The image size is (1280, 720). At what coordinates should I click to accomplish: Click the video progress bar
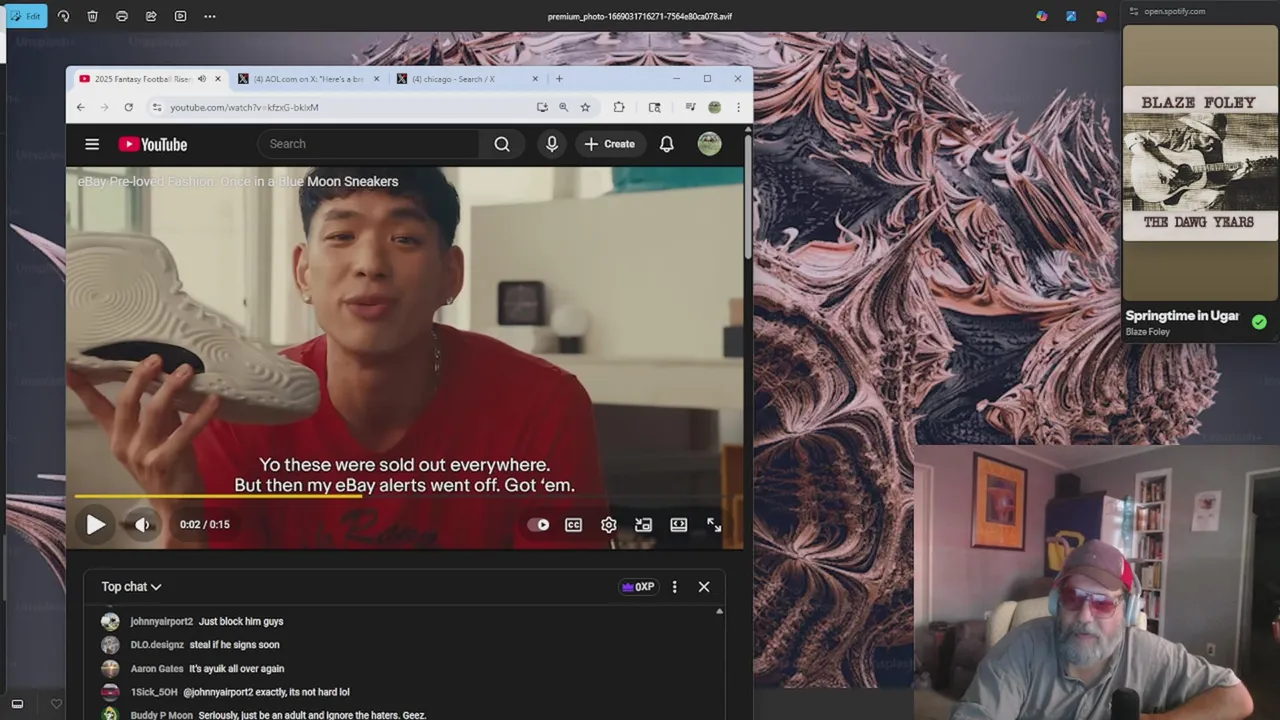pos(405,496)
